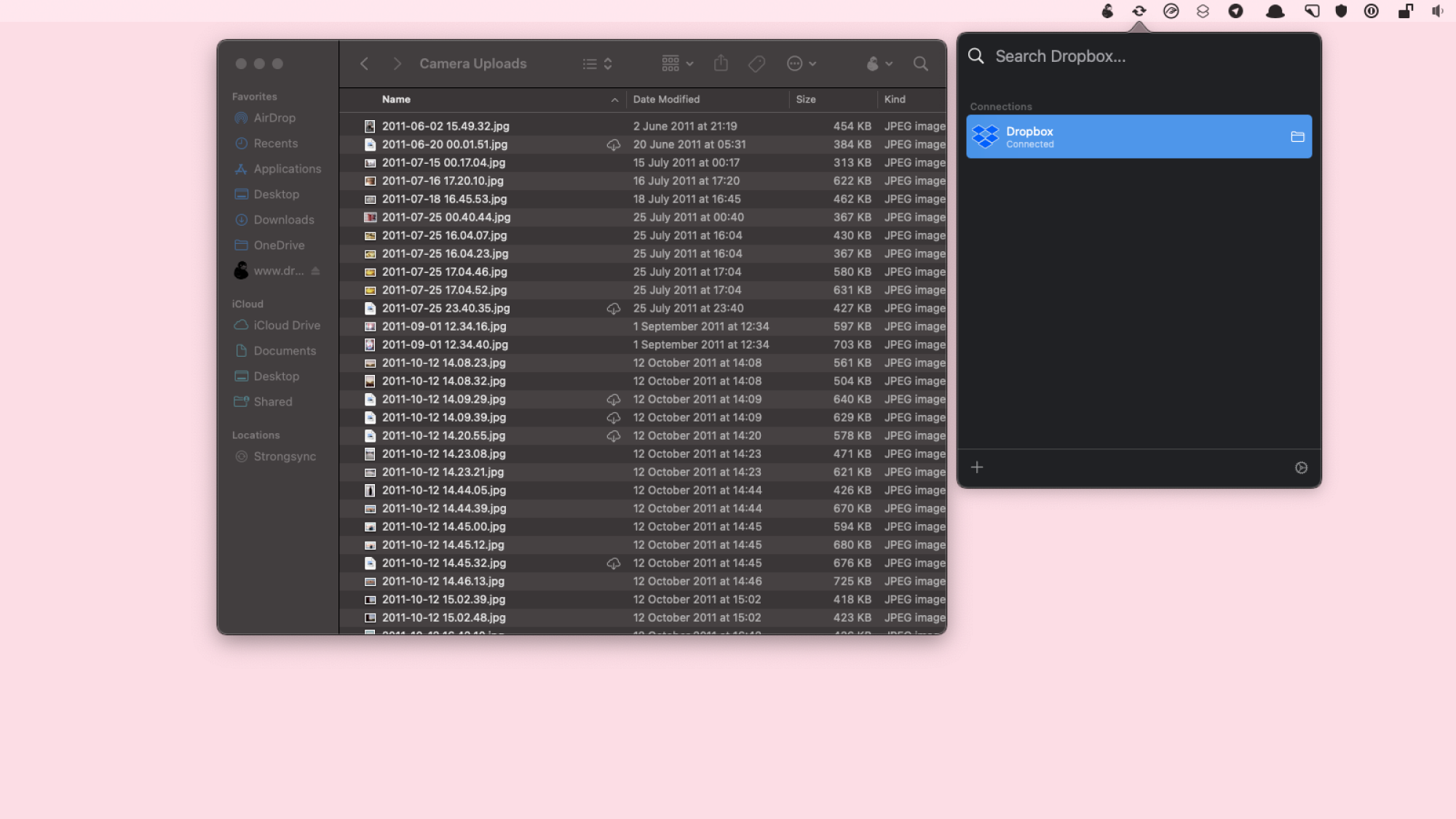Screen dimensions: 1456x819
Task: Open Dropbox folder icon in connection row
Action: [x=1297, y=137]
